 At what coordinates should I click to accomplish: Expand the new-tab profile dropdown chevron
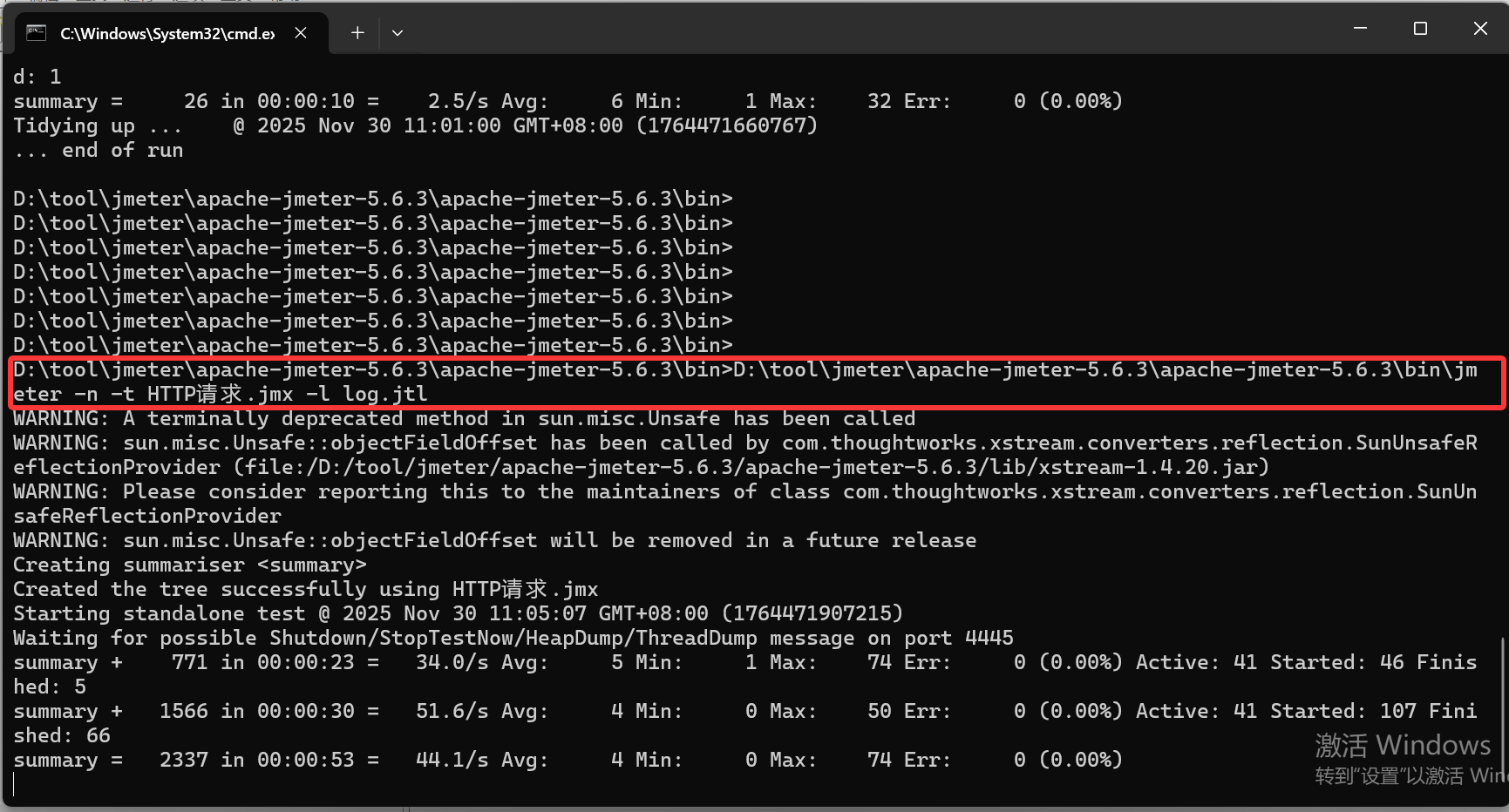398,33
